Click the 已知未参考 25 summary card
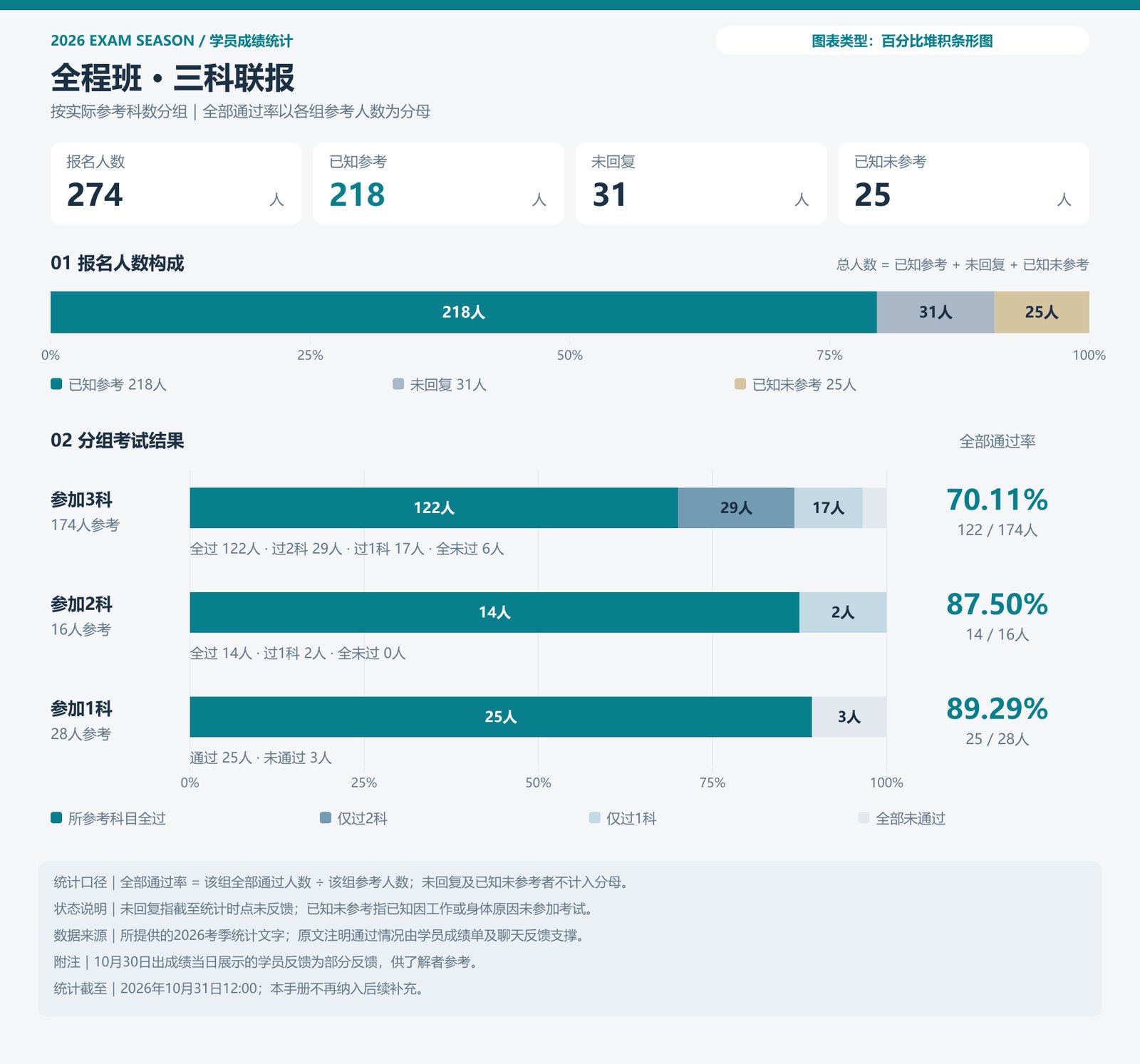The image size is (1140, 1064). (x=963, y=184)
